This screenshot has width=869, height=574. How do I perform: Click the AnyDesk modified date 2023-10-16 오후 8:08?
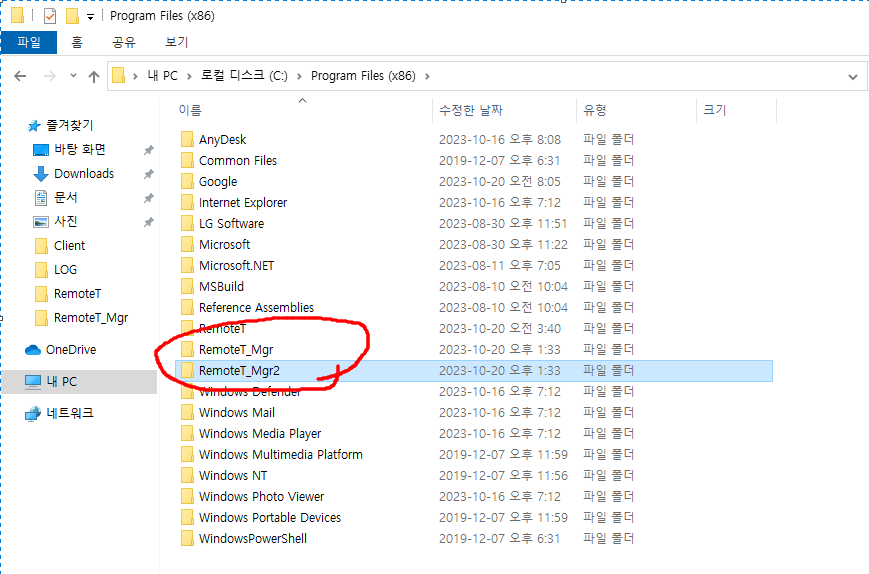500,140
